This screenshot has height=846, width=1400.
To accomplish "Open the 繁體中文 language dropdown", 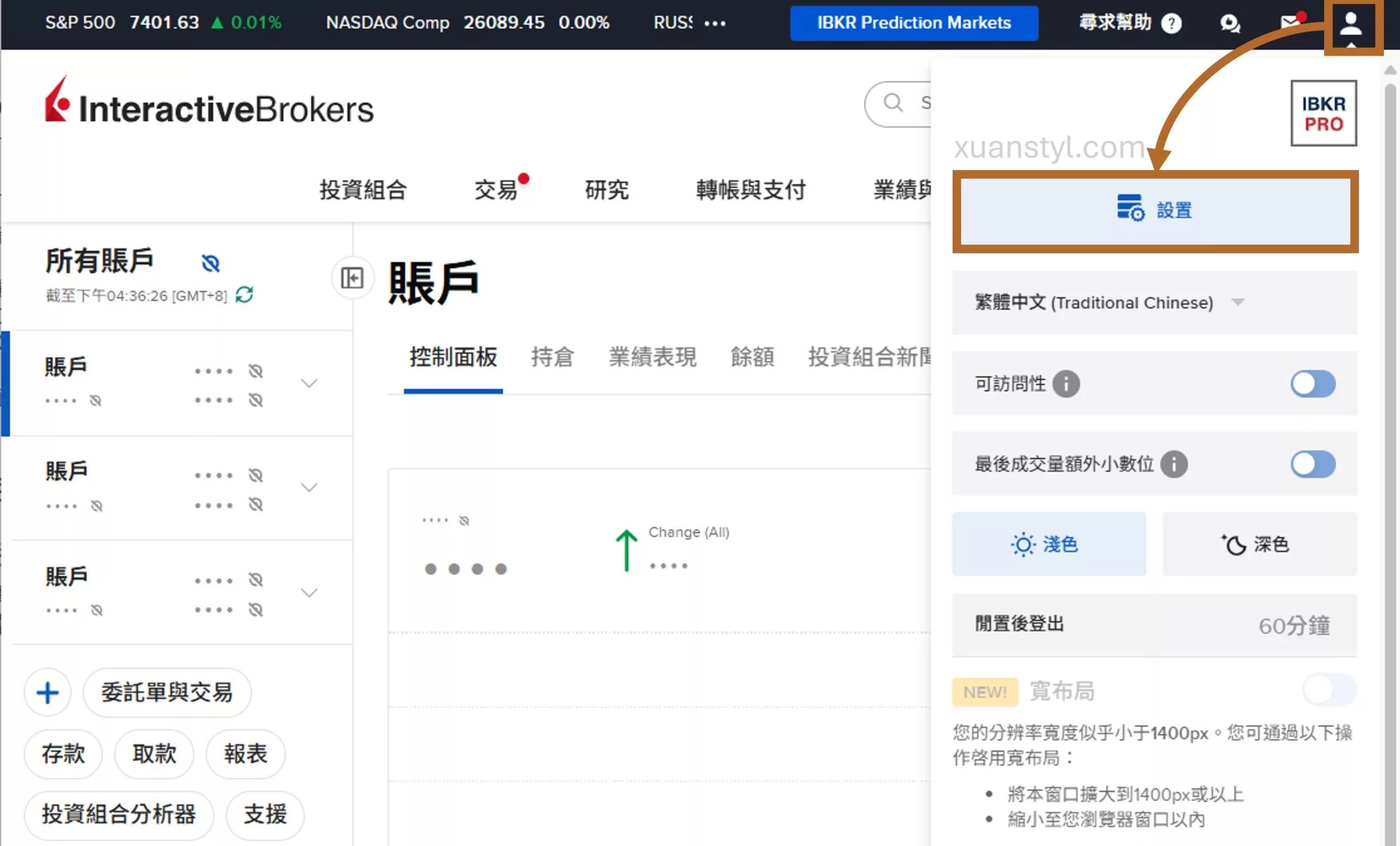I will point(1154,302).
